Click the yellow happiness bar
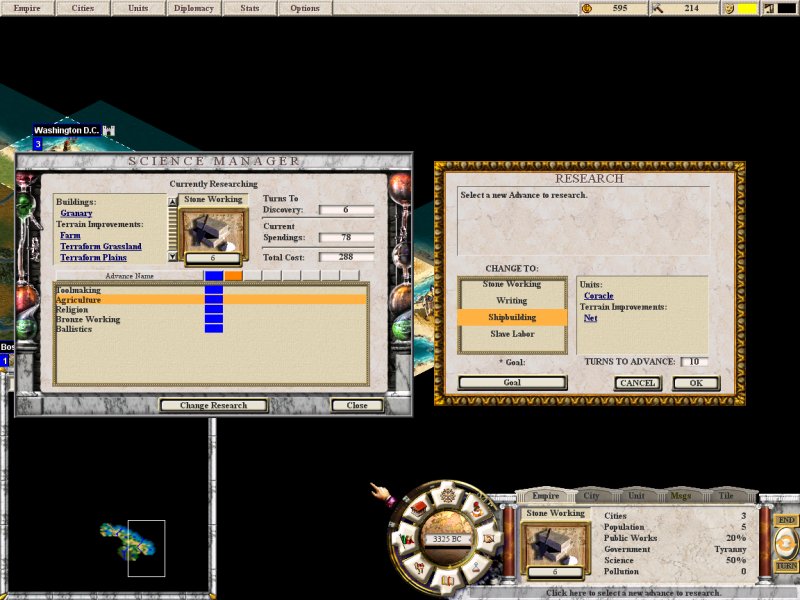This screenshot has height=600, width=800. [747, 8]
